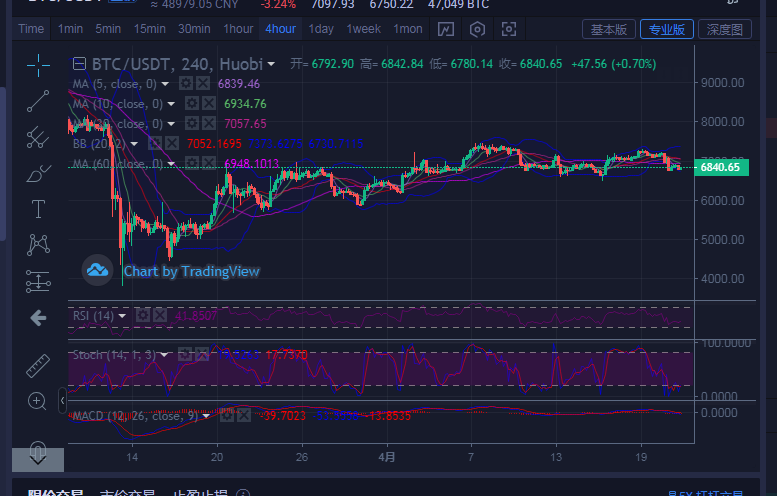Viewport: 777px width, 496px height.
Task: Open settings for BB indicator
Action: pyautogui.click(x=155, y=144)
